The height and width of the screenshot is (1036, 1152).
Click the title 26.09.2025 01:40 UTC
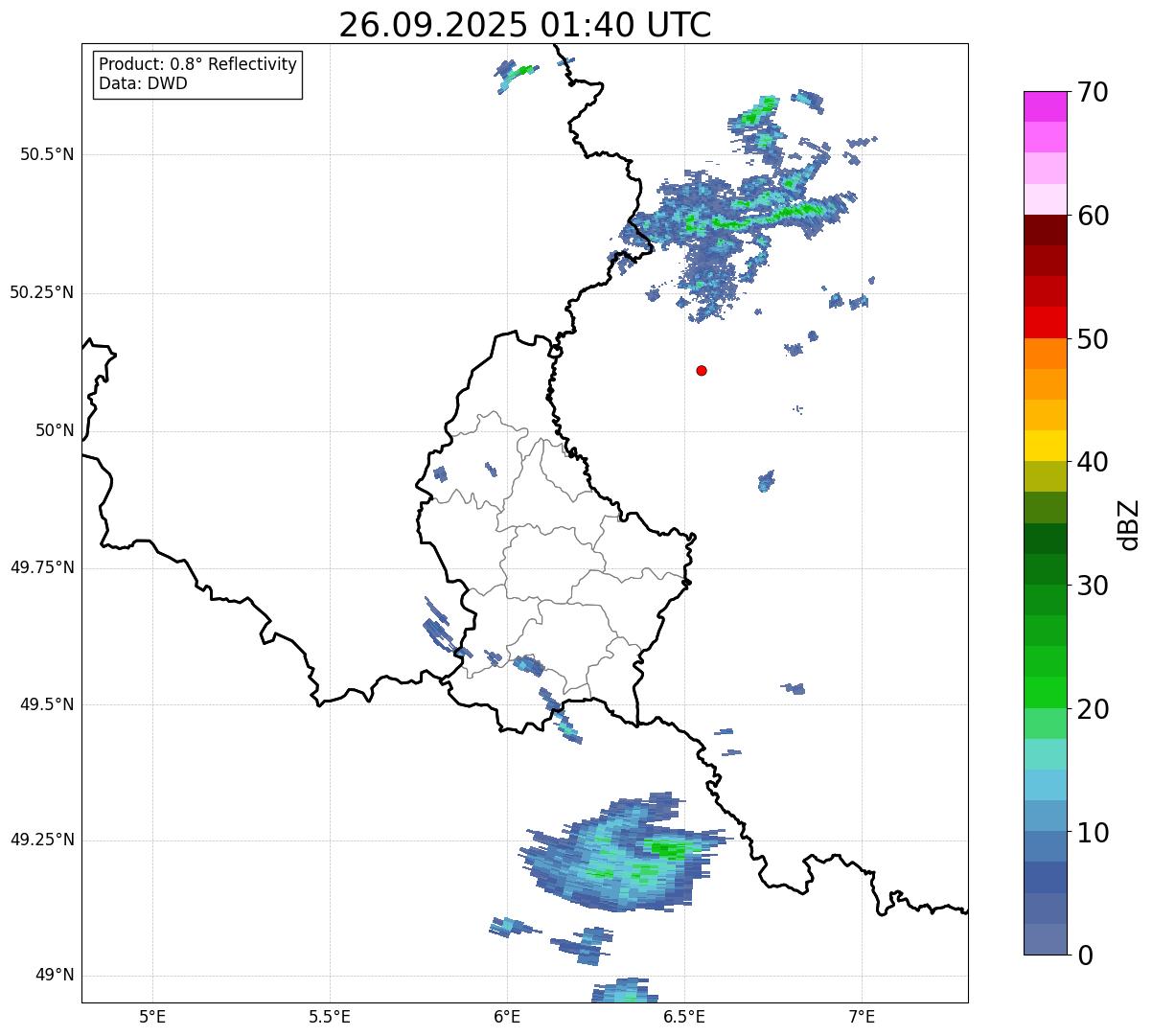525,25
